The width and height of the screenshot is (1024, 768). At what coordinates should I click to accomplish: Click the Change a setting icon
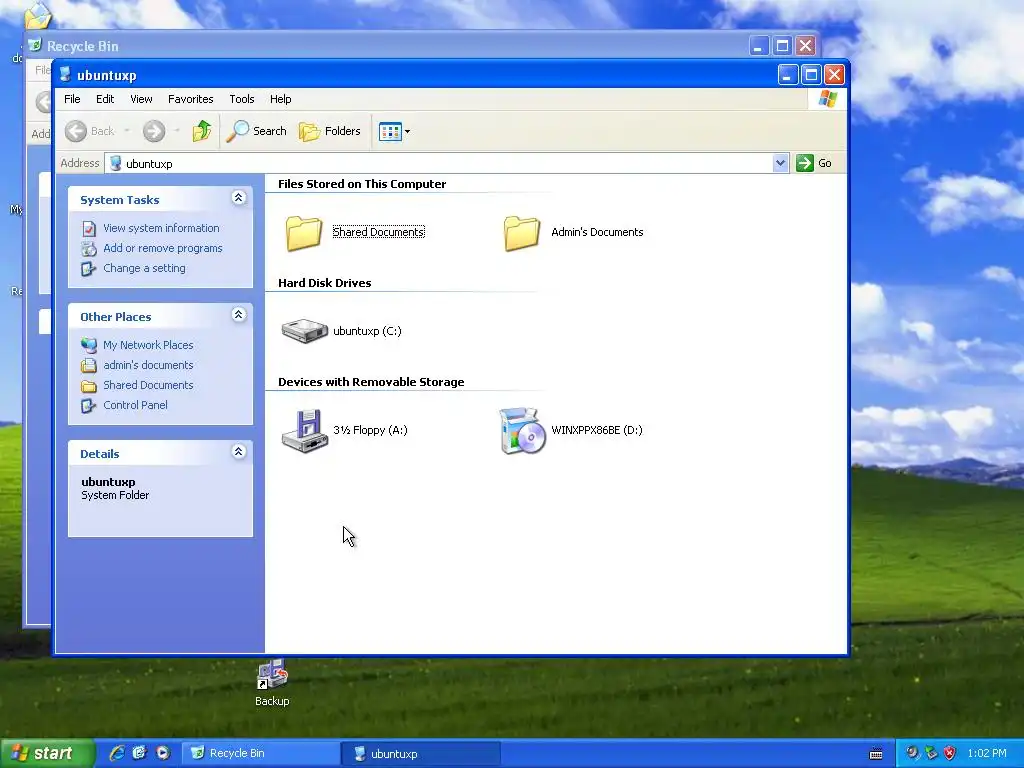click(89, 269)
